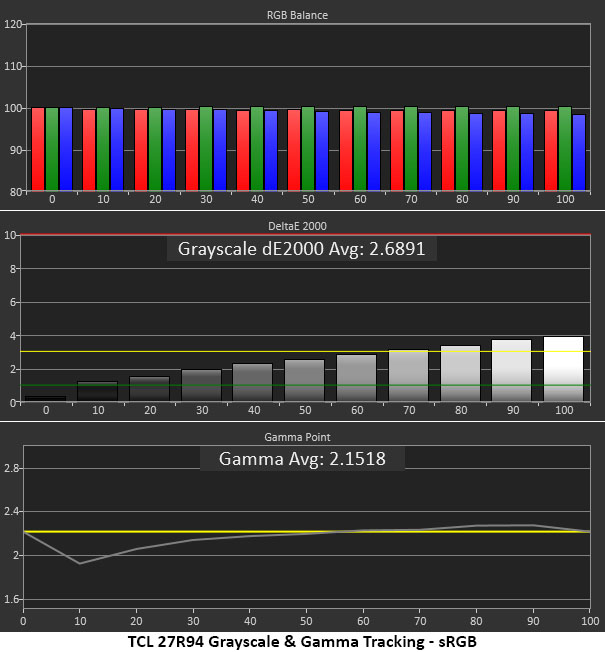Click the Gamma Avg: 2.1518 label
Screen dimensions: 605x652
(302, 459)
